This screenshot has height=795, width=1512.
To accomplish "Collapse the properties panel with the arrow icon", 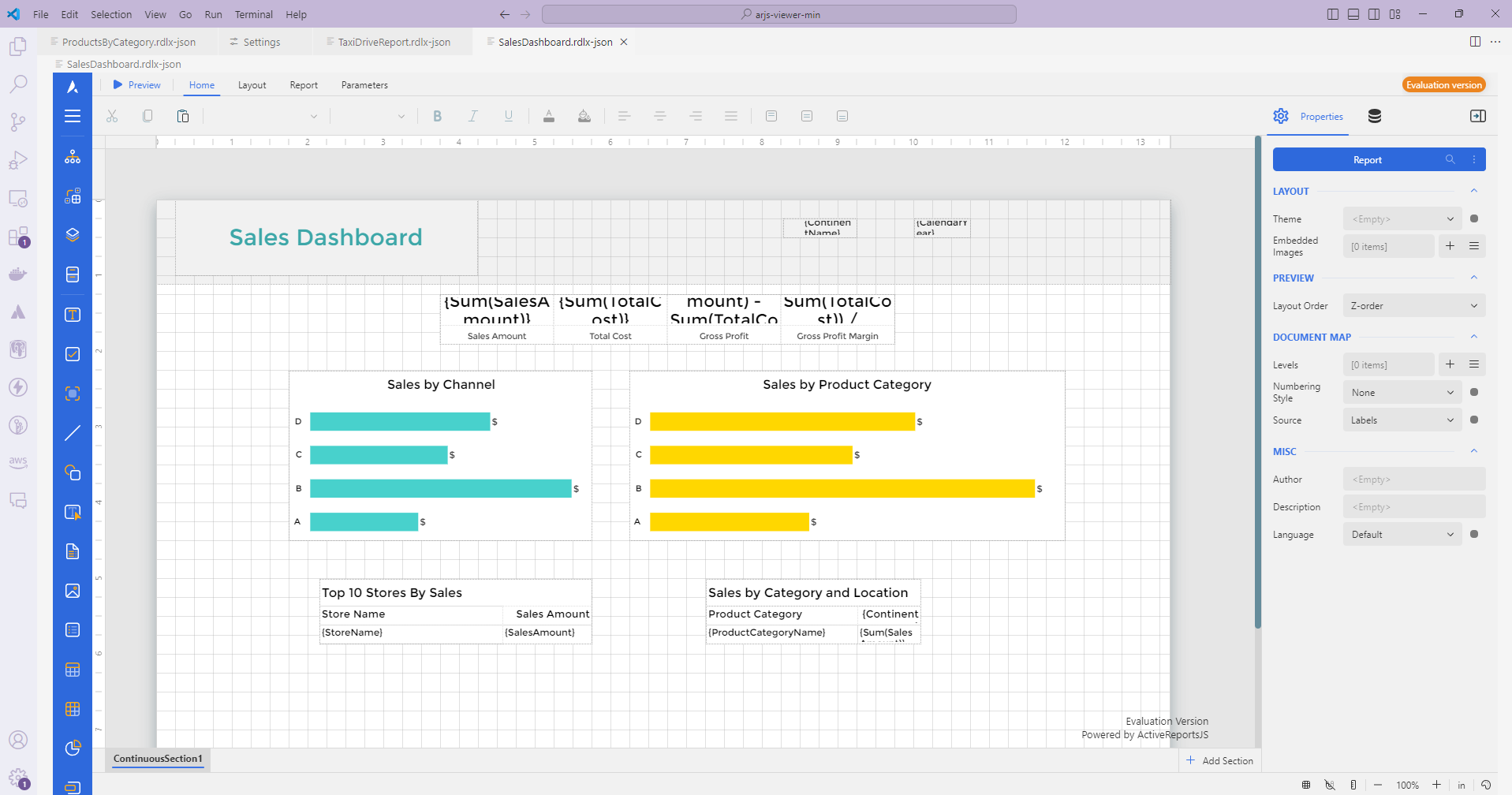I will [1478, 116].
